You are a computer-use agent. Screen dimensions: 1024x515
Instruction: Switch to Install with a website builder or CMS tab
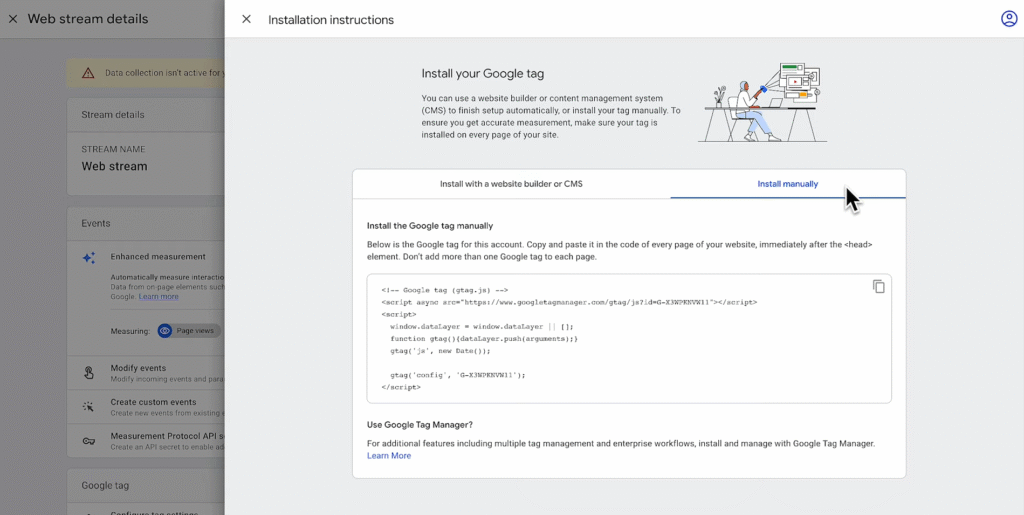pyautogui.click(x=511, y=184)
